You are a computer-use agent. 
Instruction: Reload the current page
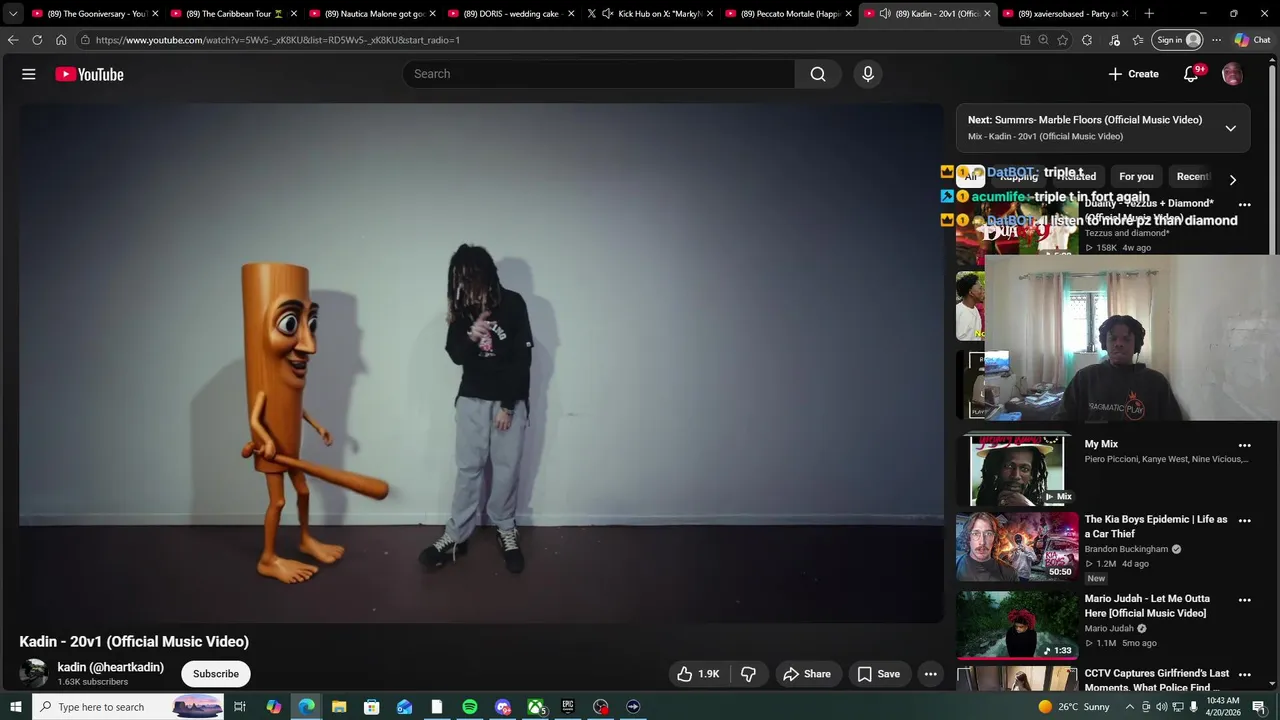pyautogui.click(x=37, y=40)
